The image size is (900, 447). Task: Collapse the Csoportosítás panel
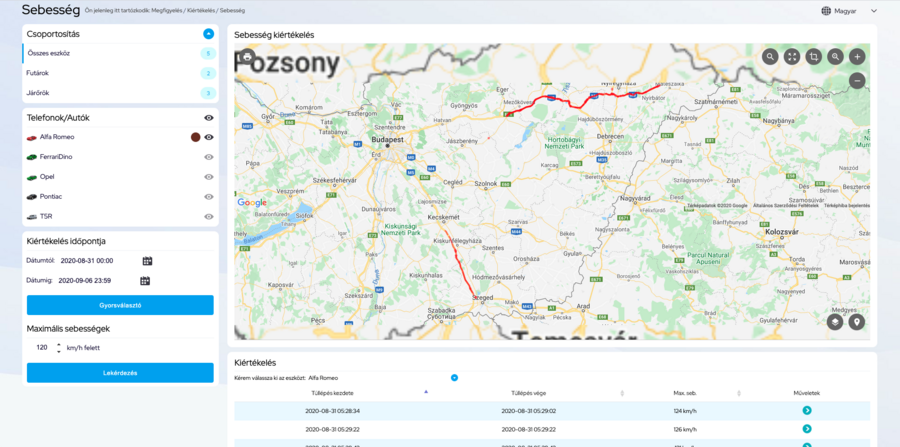point(208,34)
